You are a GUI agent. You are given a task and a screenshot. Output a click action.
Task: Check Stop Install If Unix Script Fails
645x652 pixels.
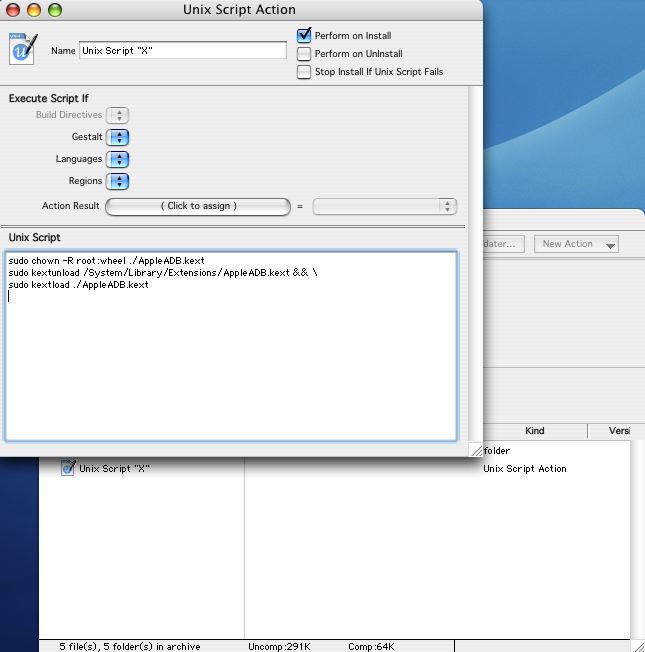tap(304, 72)
